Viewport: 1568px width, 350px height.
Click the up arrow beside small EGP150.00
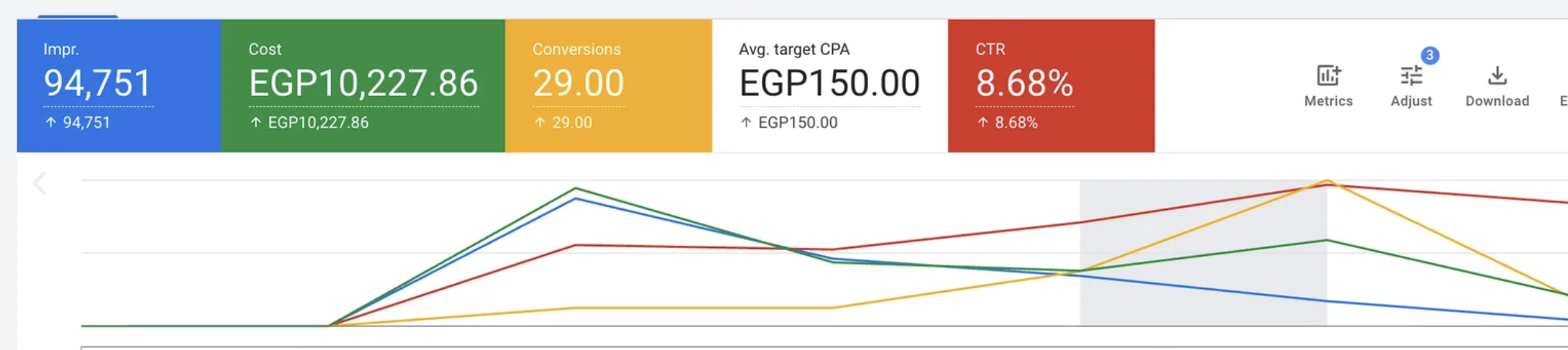(746, 123)
